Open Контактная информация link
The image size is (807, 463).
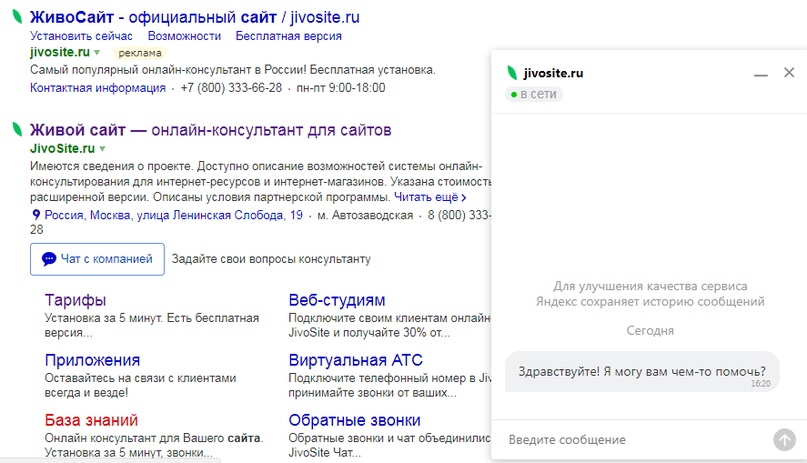point(98,87)
